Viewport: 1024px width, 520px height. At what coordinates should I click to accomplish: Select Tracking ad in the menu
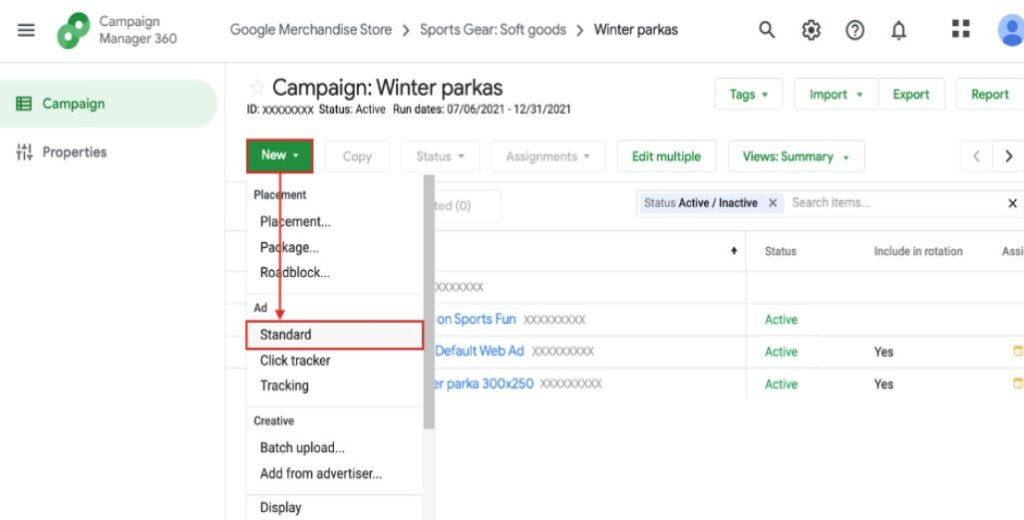tap(284, 385)
